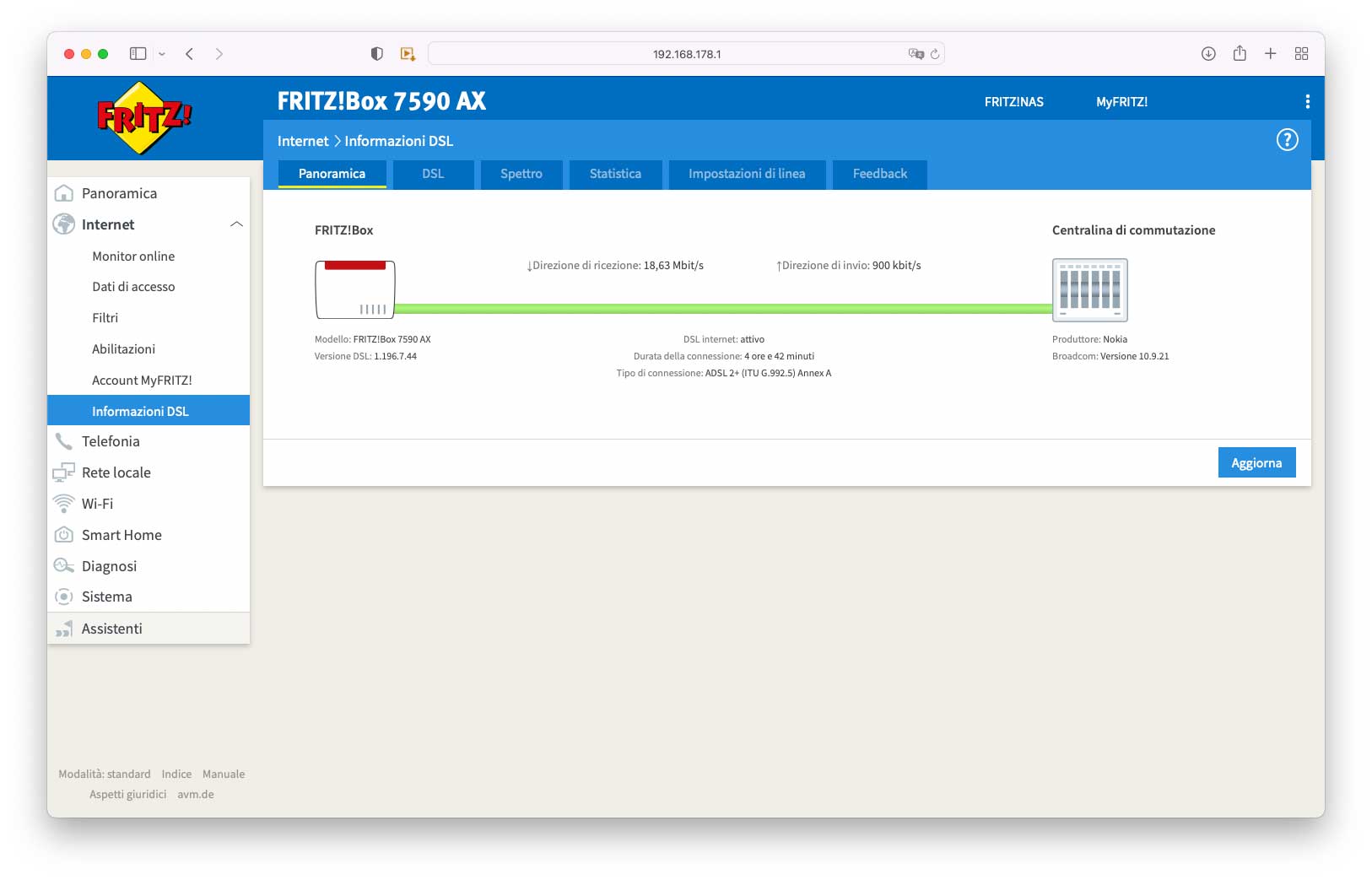This screenshot has height=880, width=1372.
Task: Go forward with Safari forward arrow
Action: tap(219, 54)
